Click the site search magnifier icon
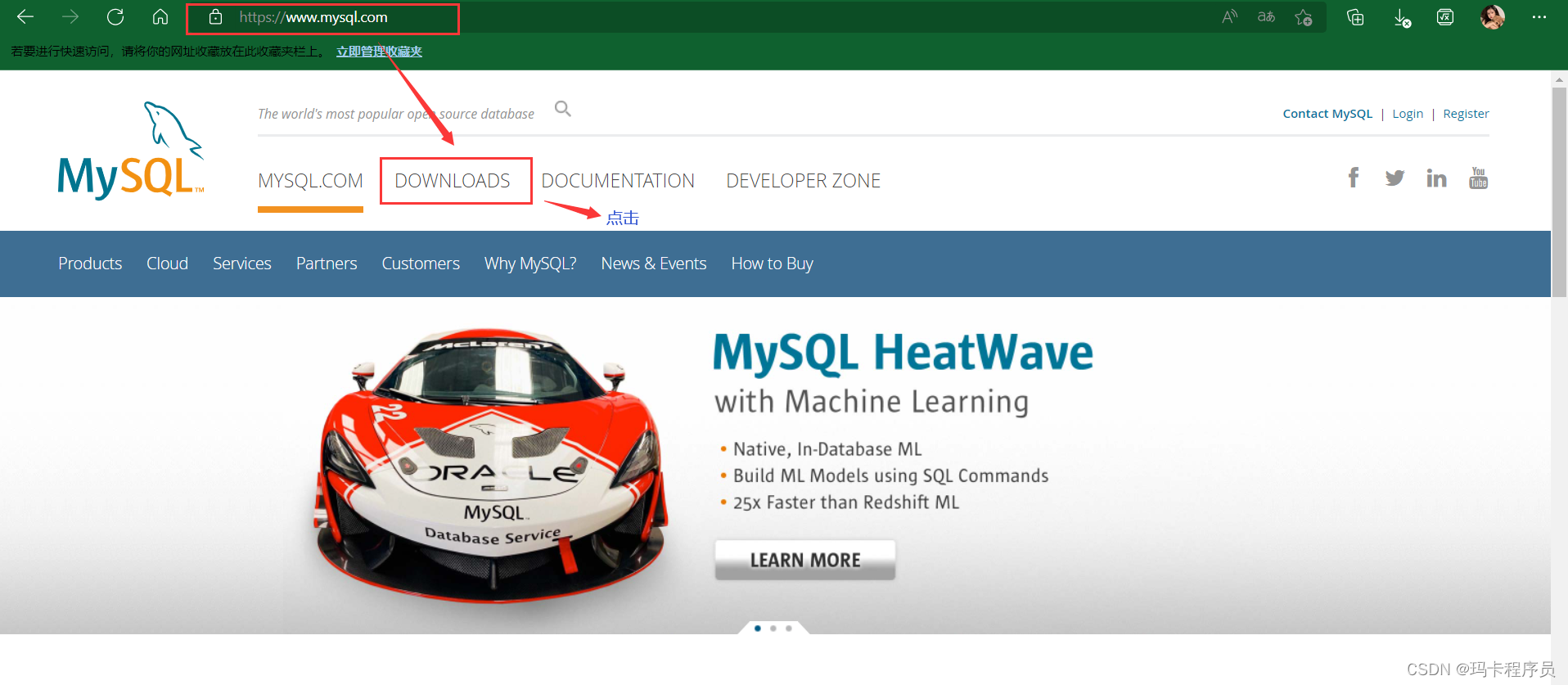 562,109
